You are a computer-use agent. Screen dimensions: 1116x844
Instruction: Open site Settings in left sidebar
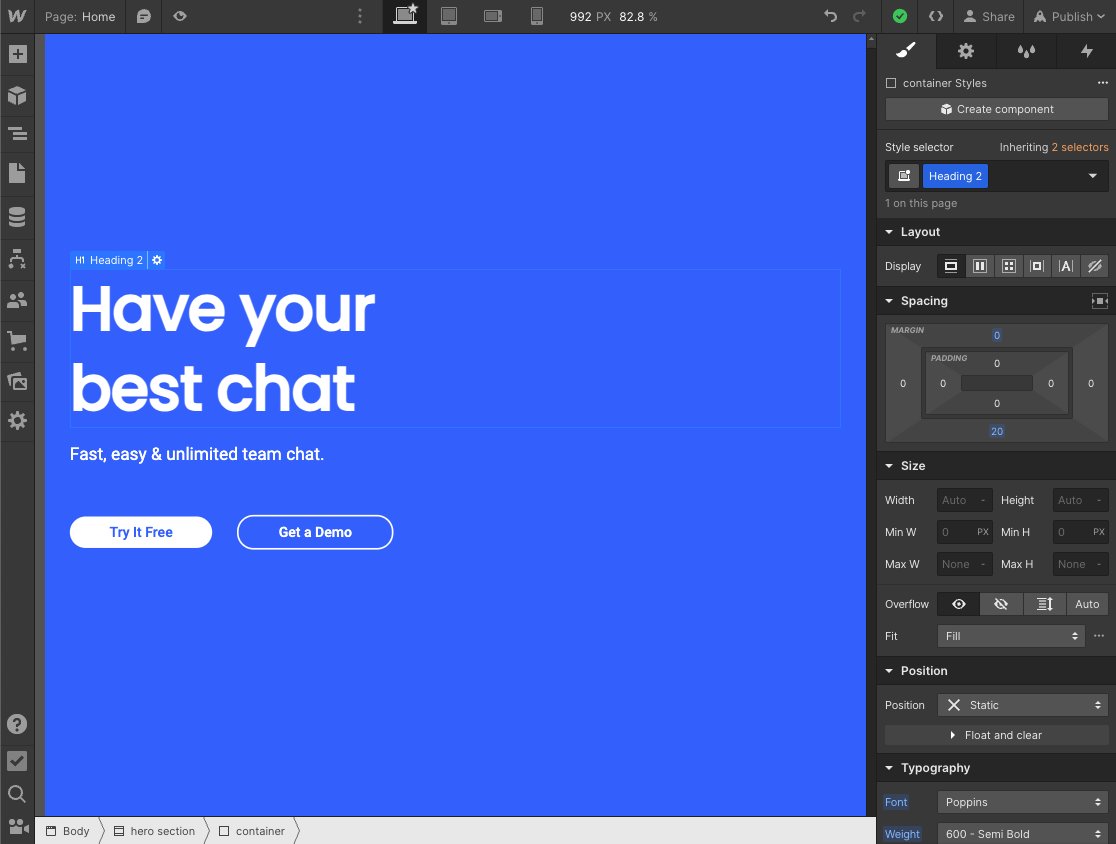(x=17, y=421)
